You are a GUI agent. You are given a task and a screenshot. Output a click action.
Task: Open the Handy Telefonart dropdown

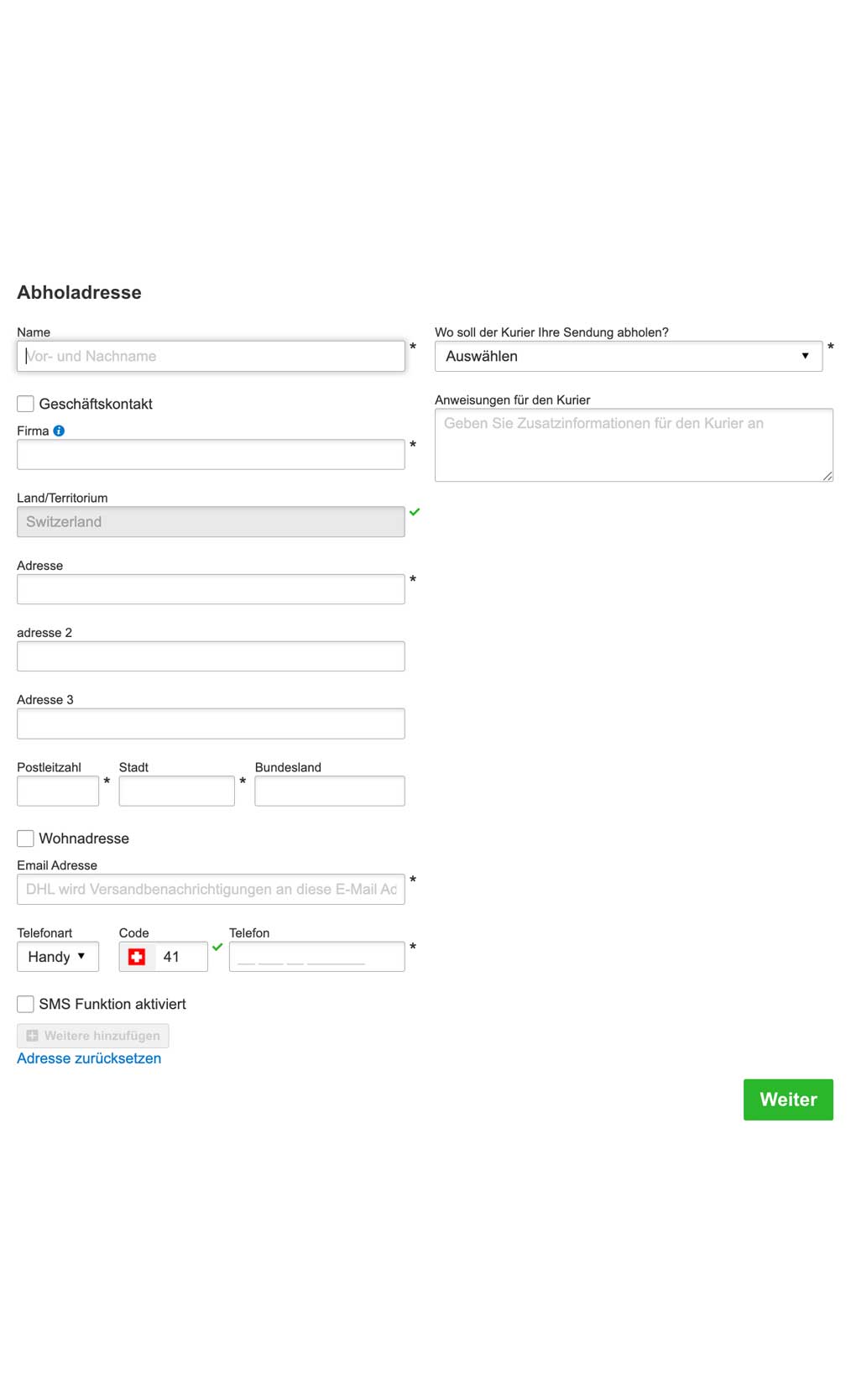click(x=57, y=957)
